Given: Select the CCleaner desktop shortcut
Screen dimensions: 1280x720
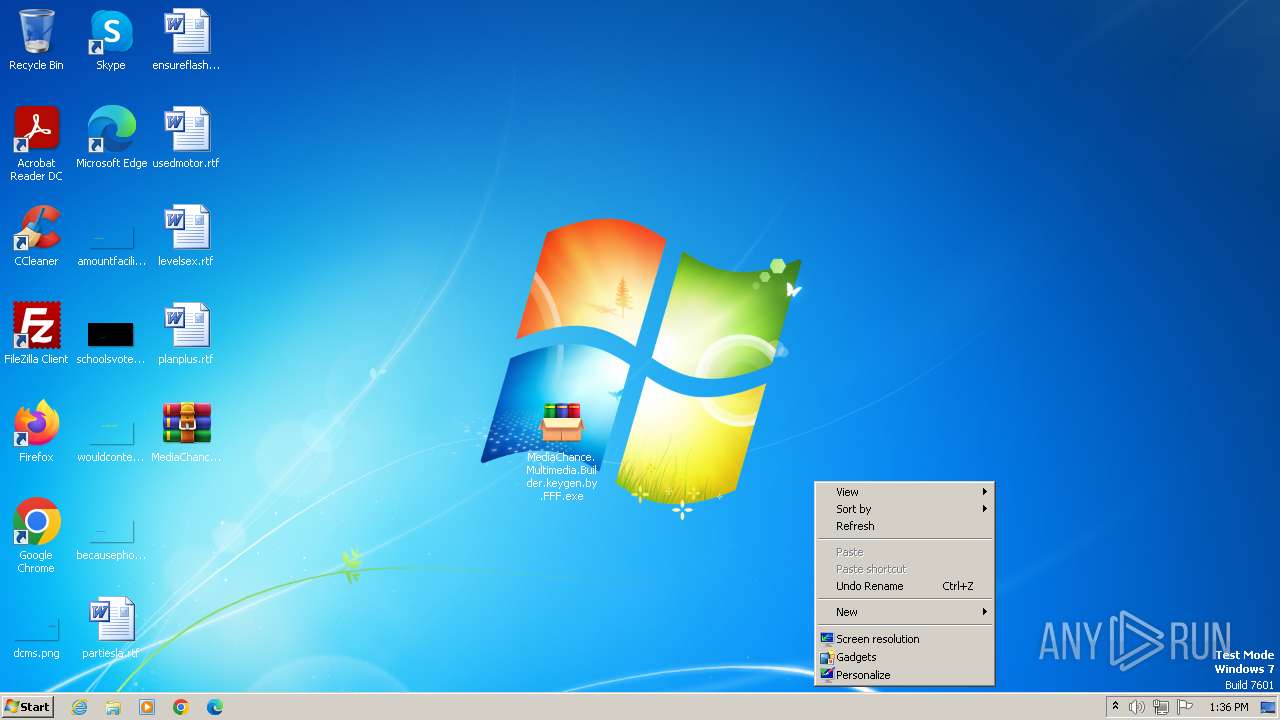Looking at the screenshot, I should click(36, 236).
